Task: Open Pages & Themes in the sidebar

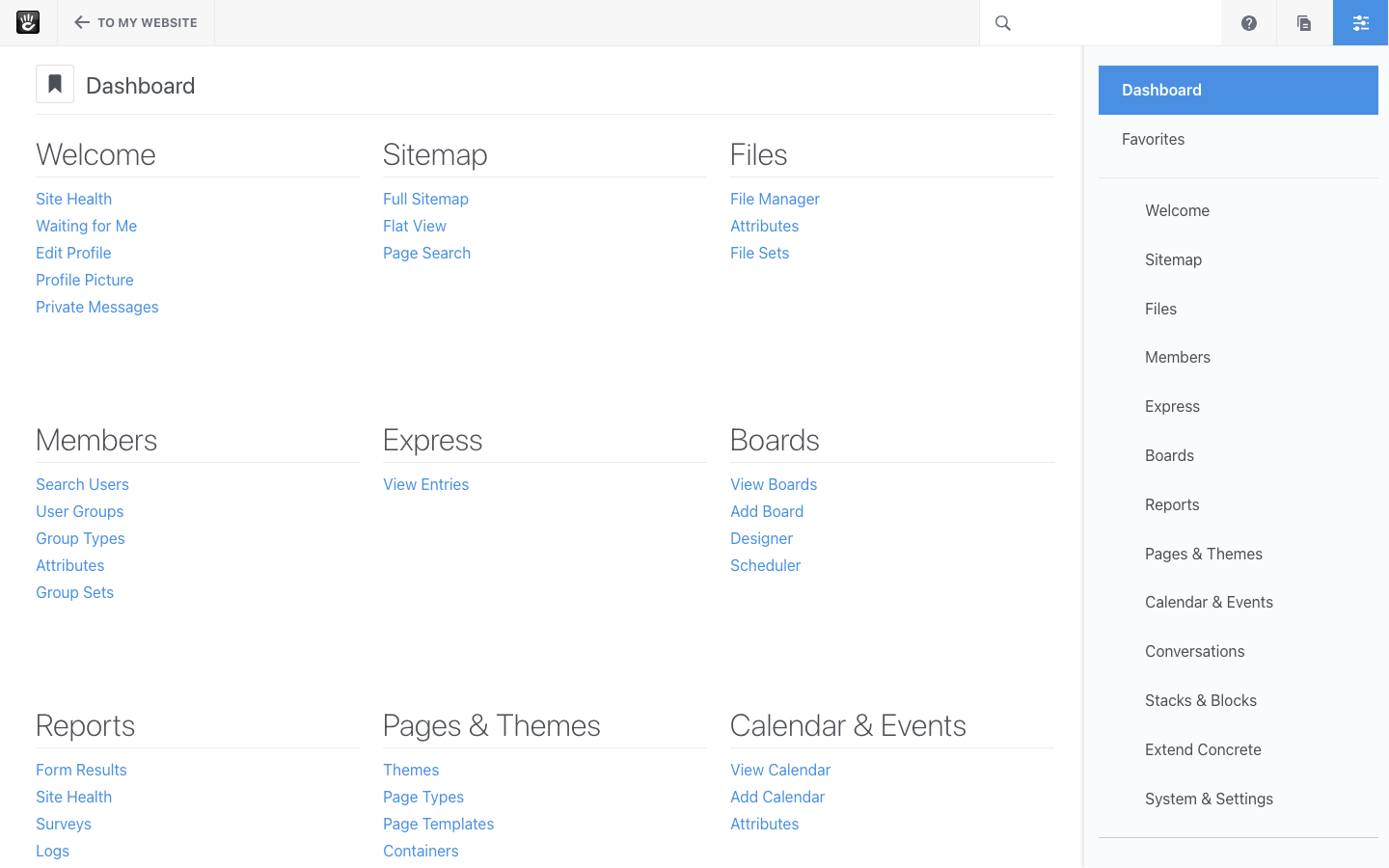Action: [1203, 554]
